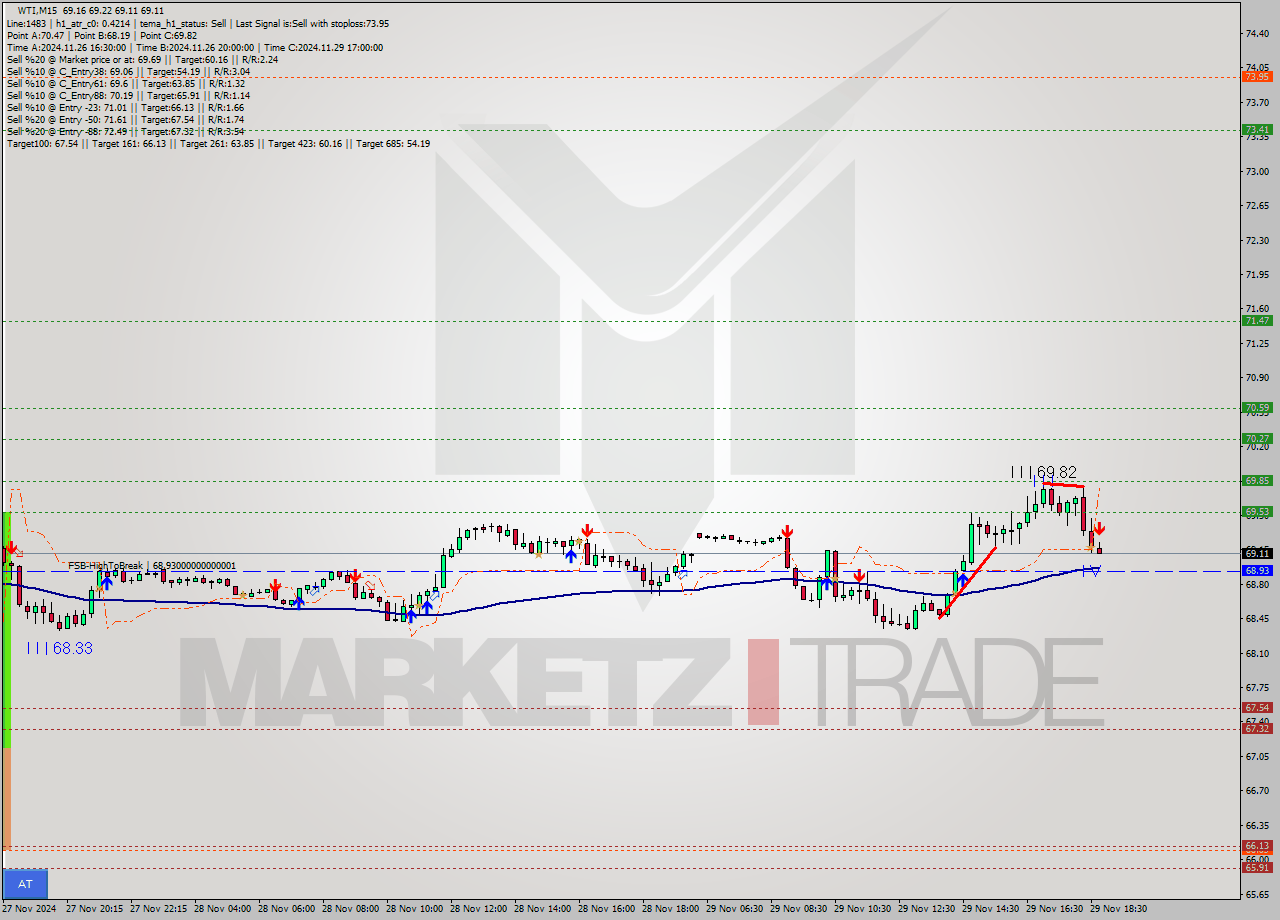The width and height of the screenshot is (1280, 920).
Task: Select the green 73.41 price tag
Action: [x=1257, y=130]
